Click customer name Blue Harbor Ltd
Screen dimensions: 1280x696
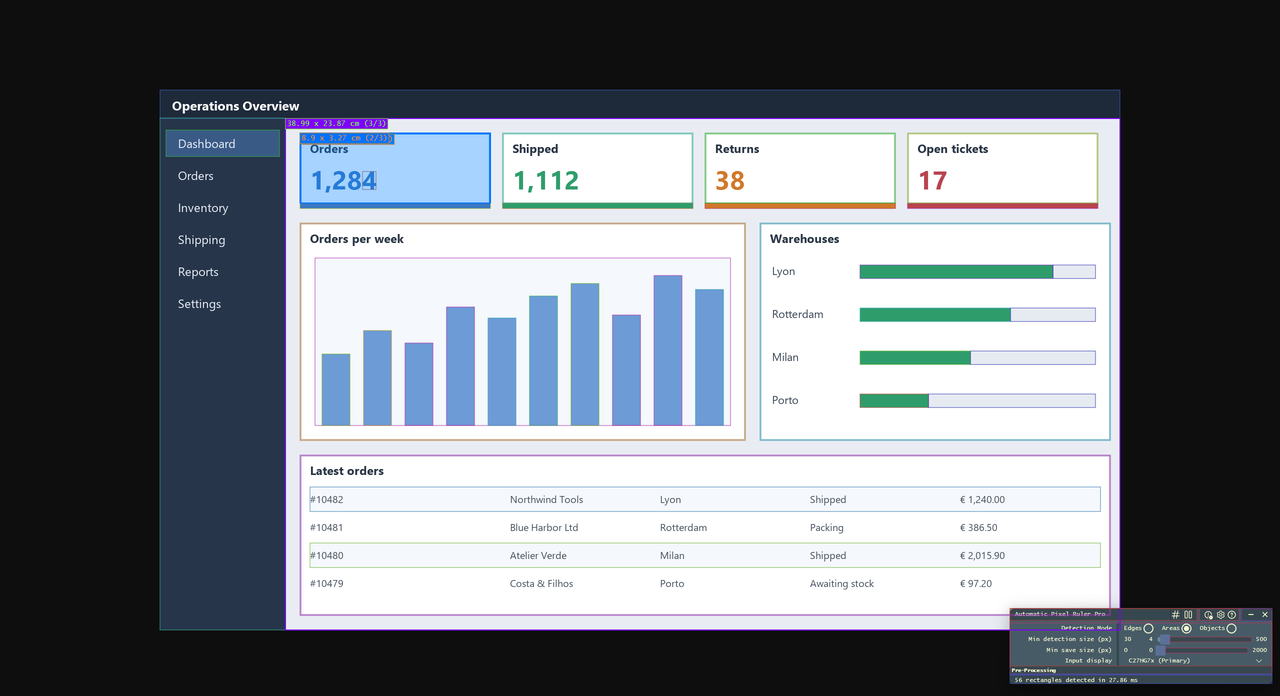pos(544,528)
